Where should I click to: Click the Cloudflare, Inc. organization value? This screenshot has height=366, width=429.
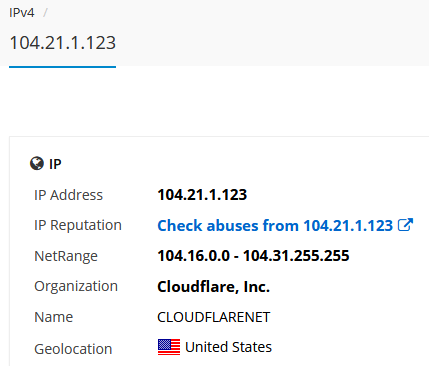213,287
